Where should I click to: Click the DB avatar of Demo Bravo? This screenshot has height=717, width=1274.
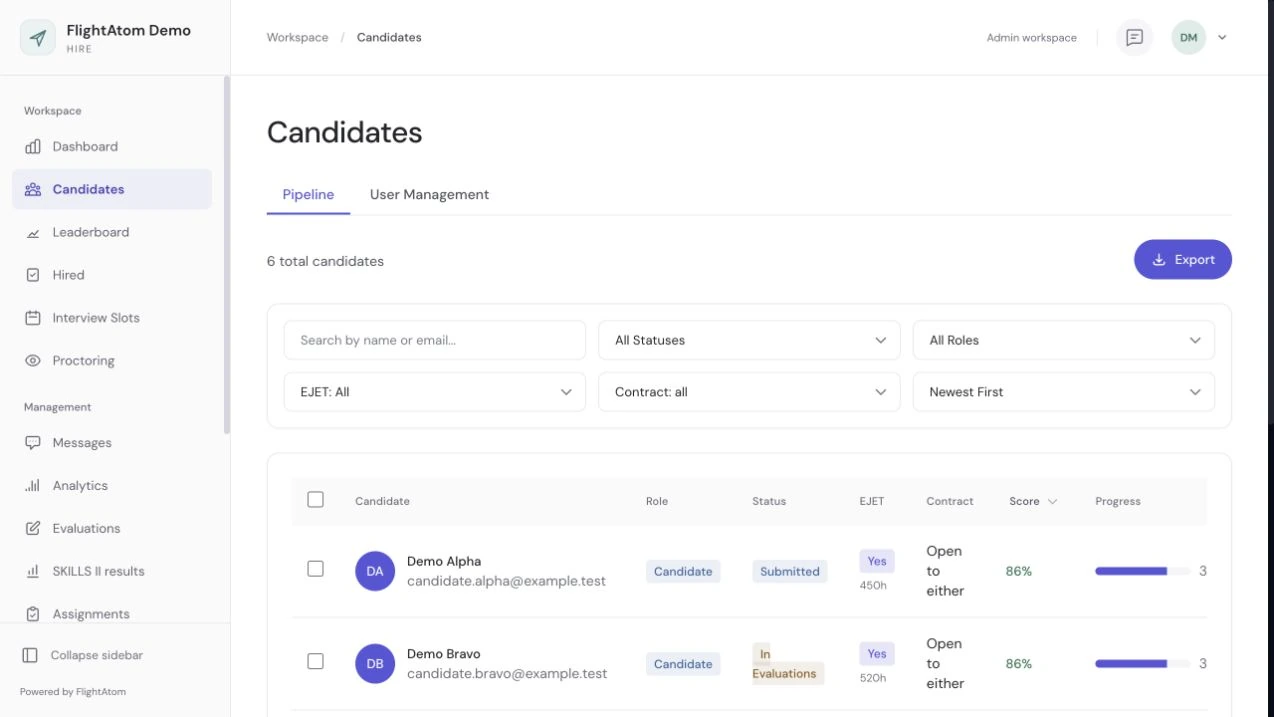coord(375,664)
